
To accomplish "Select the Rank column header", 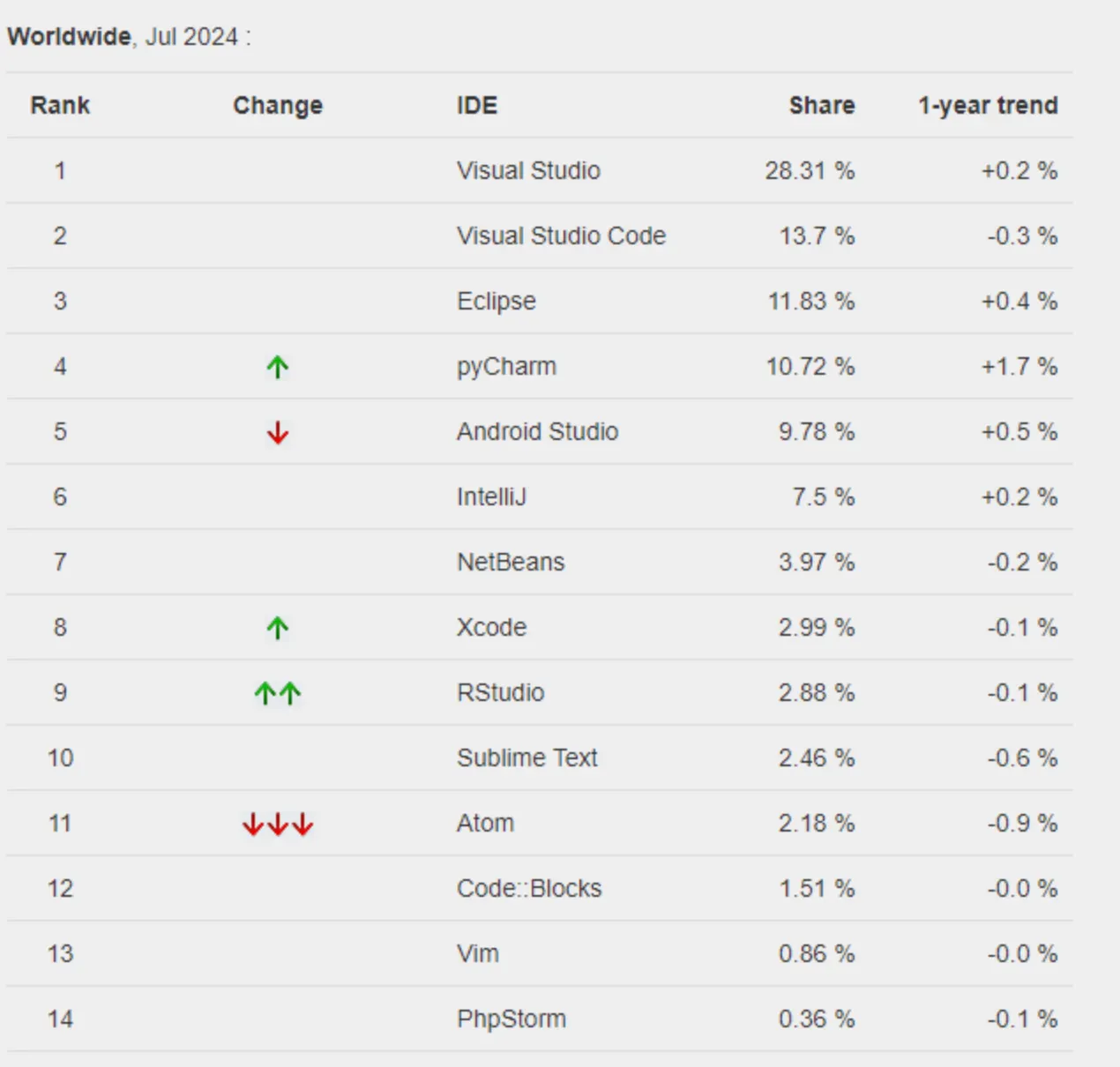I will point(60,105).
